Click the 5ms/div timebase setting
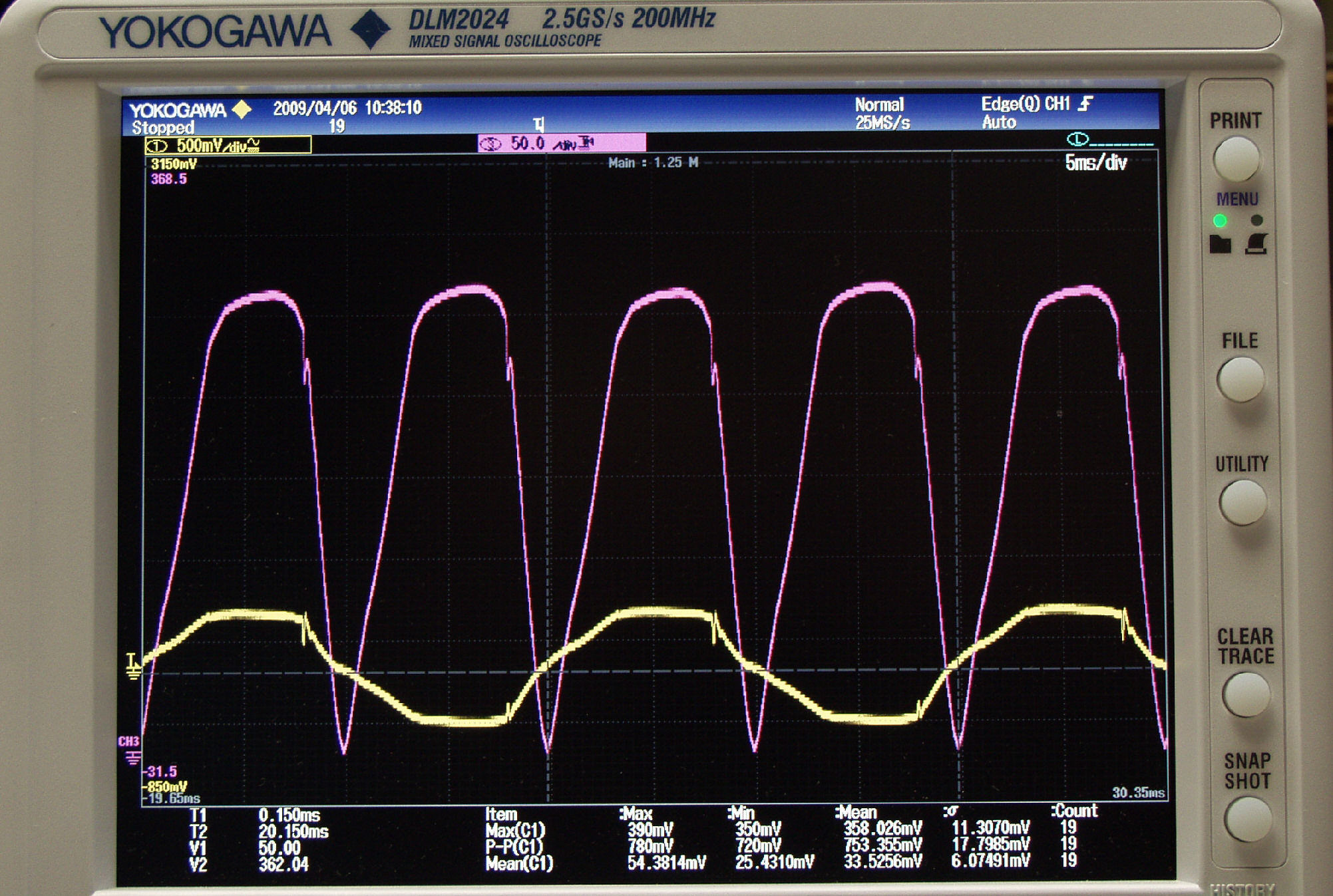Viewport: 1333px width, 896px height. tap(1095, 163)
